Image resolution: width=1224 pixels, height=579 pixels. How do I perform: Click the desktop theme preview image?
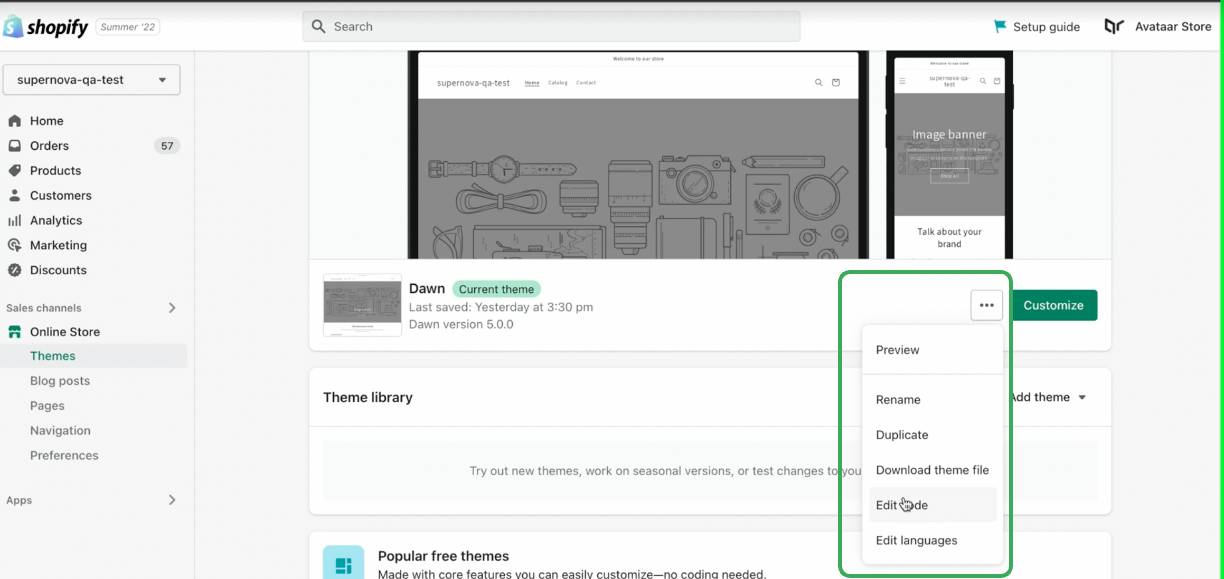(x=639, y=155)
